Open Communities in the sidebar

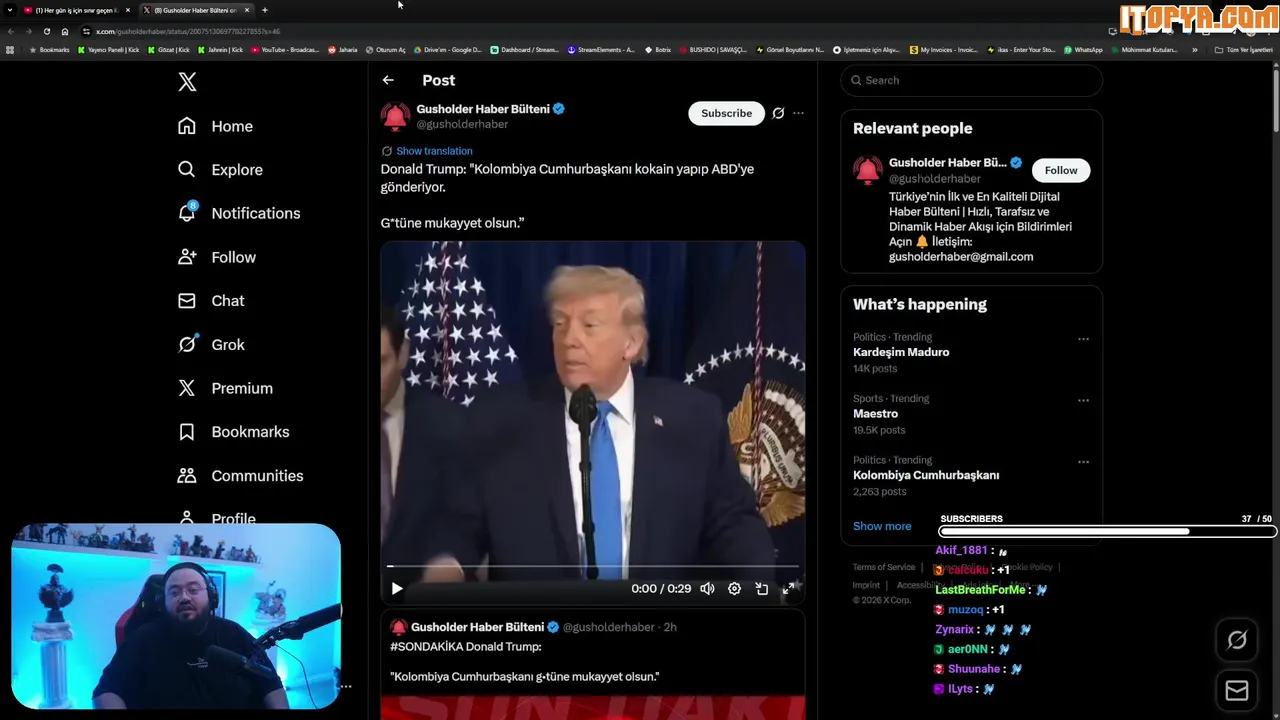(x=240, y=476)
